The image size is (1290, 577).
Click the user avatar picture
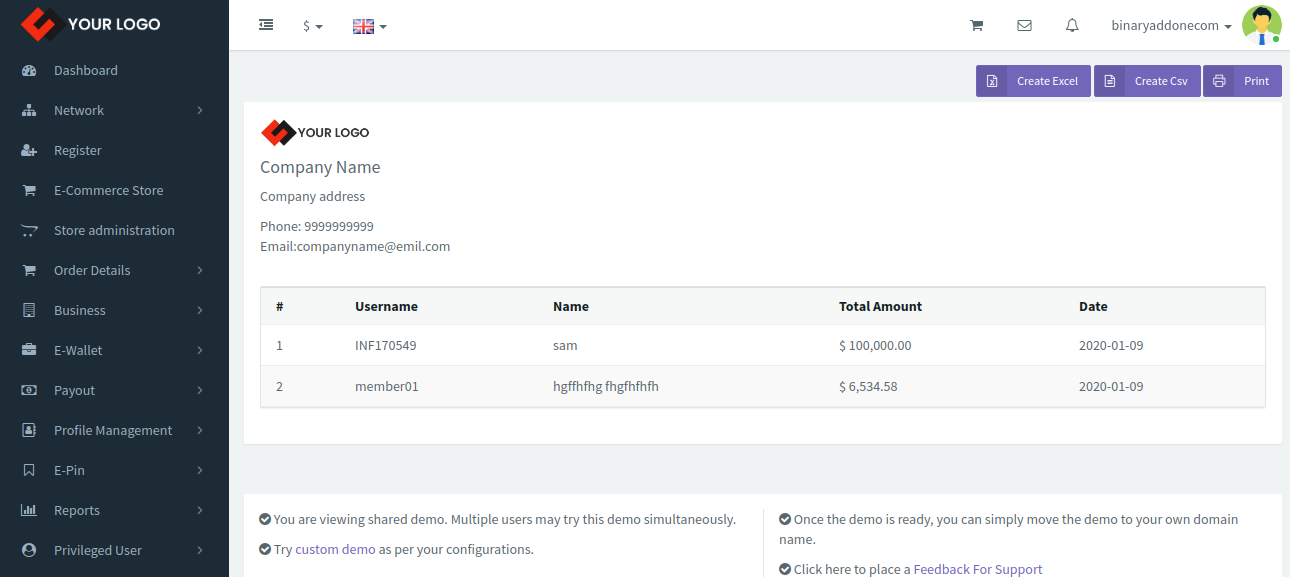1262,25
